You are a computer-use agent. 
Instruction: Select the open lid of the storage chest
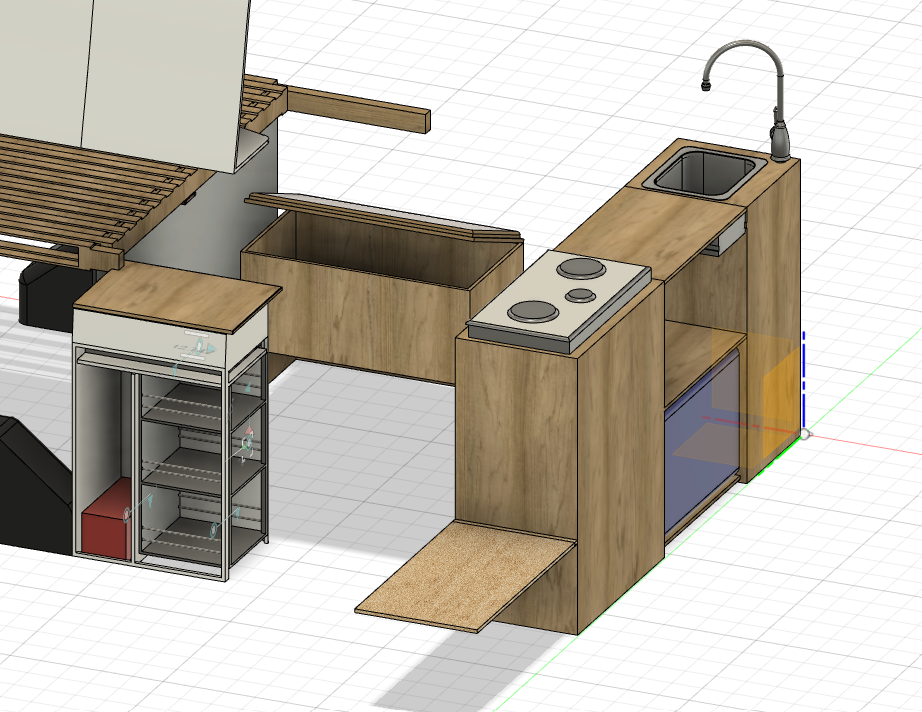click(x=385, y=216)
